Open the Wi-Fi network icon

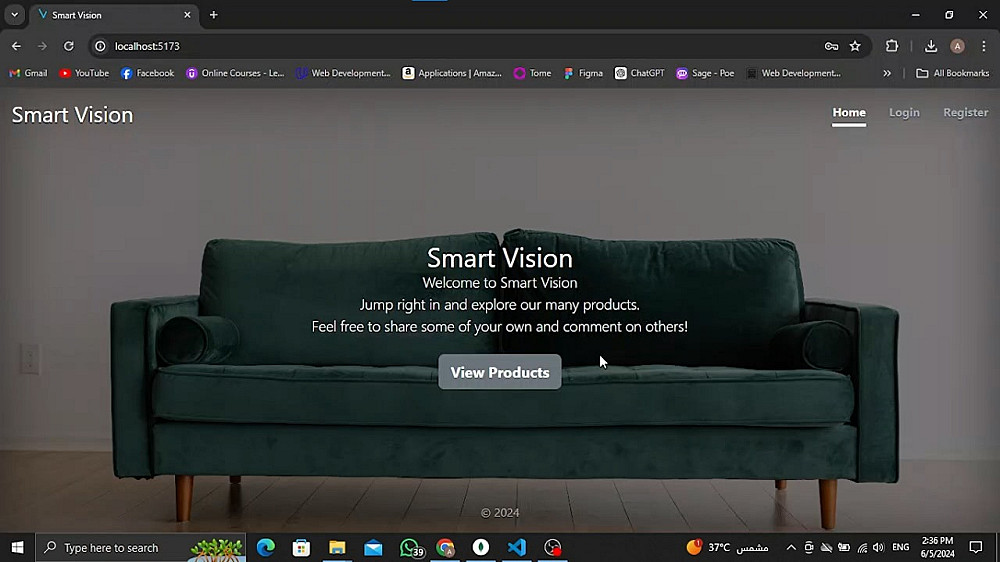[x=862, y=547]
